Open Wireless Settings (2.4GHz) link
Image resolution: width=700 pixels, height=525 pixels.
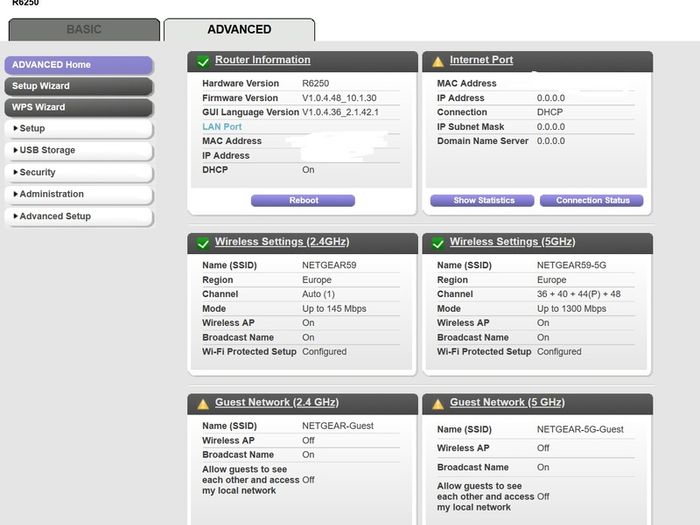pos(282,242)
